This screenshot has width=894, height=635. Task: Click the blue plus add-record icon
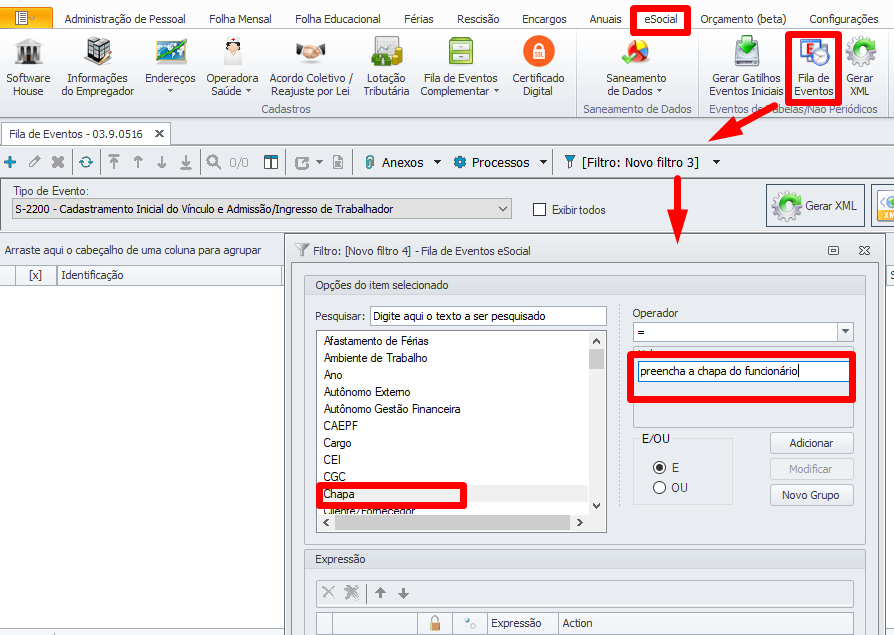10,162
